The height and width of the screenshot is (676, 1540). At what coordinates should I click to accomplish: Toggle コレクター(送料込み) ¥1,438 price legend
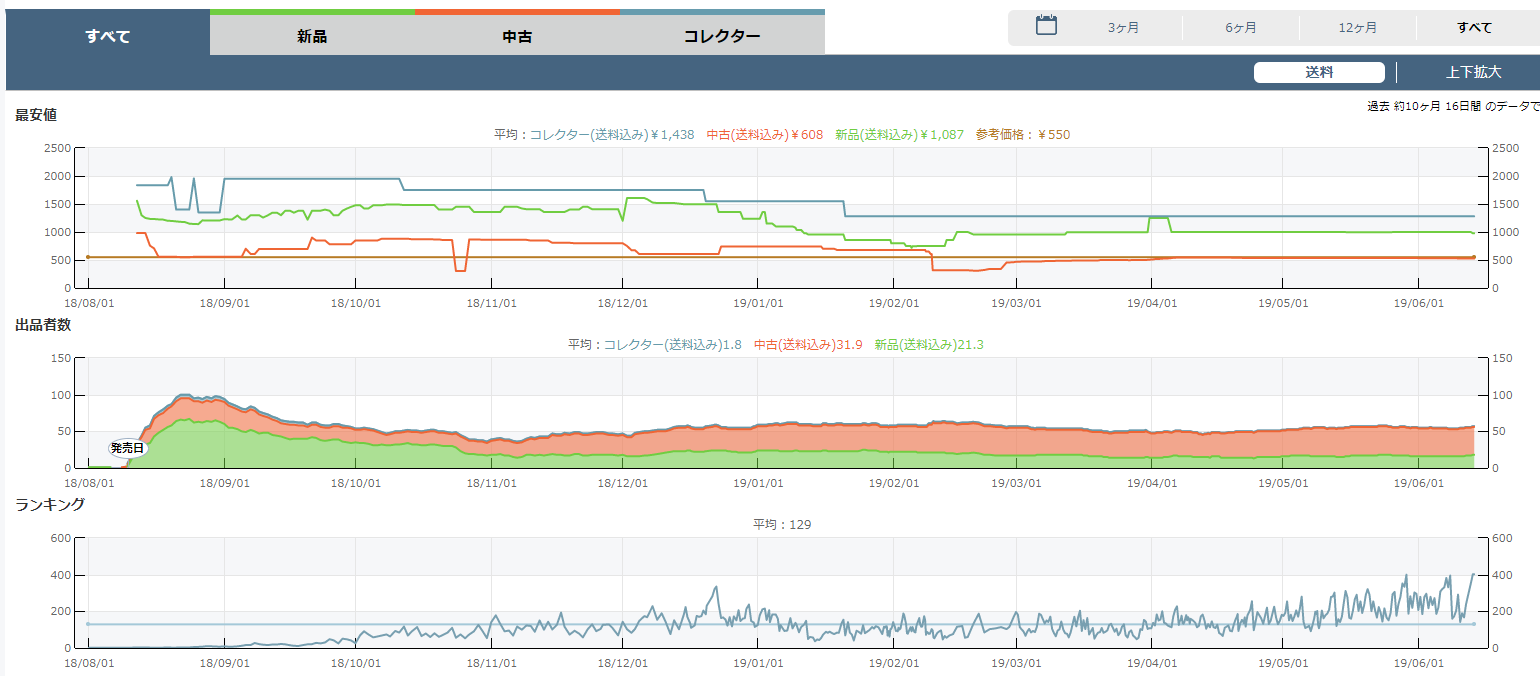point(611,135)
